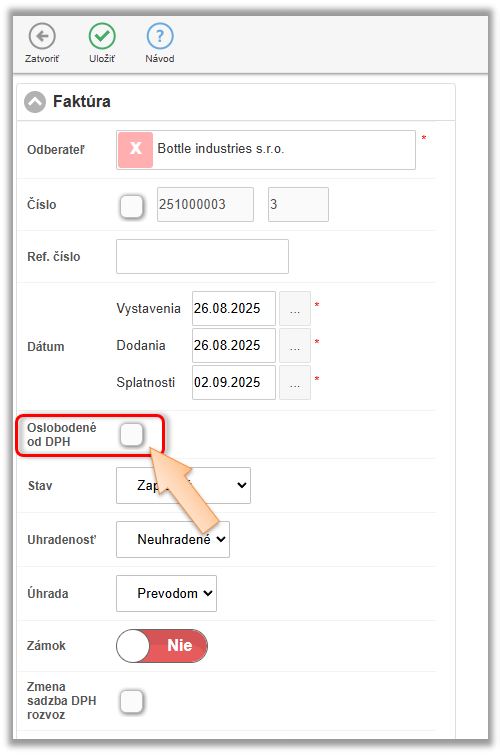This screenshot has width=500, height=755.
Task: Open date picker for Vystavenia date
Action: pos(295,309)
